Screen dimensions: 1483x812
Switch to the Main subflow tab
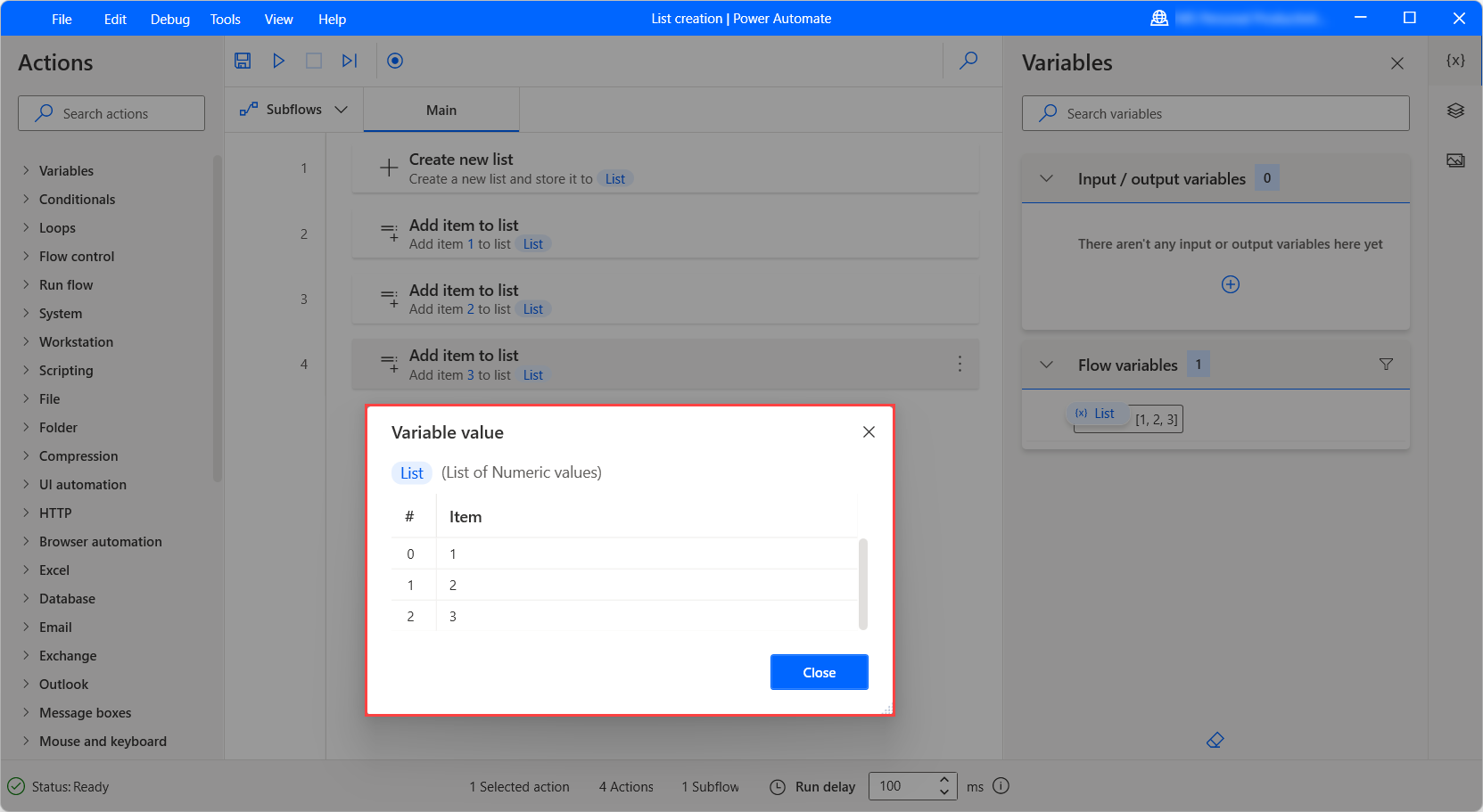(441, 109)
